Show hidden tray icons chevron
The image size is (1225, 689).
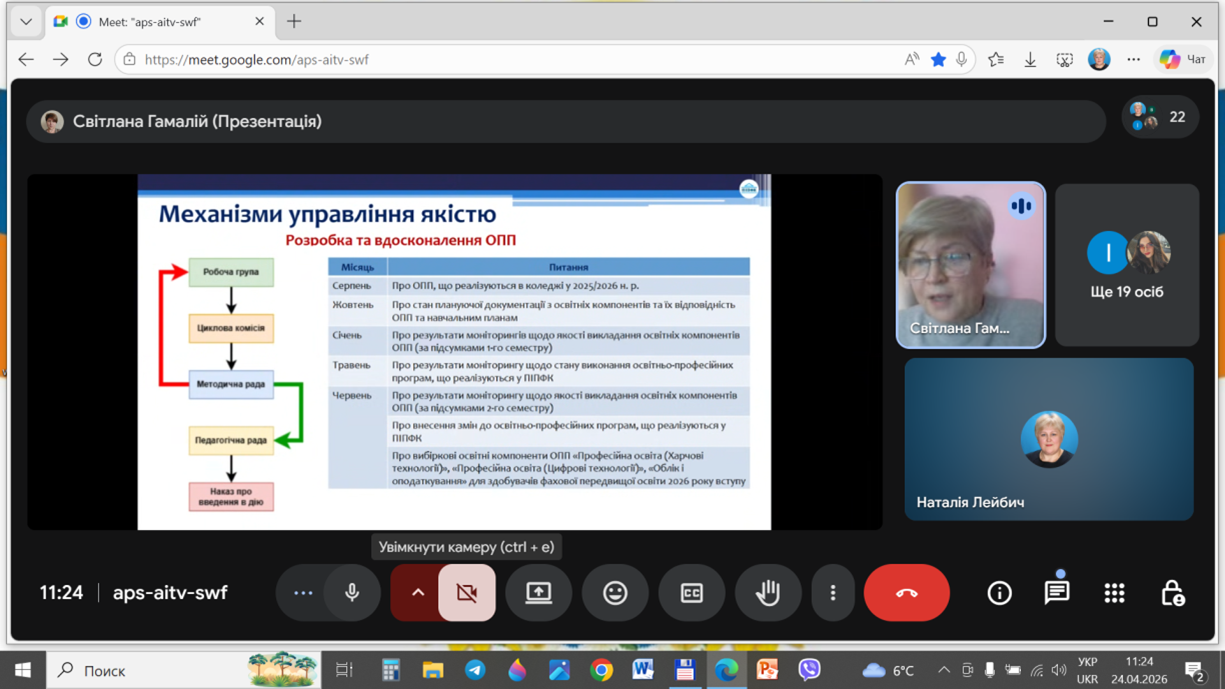943,670
